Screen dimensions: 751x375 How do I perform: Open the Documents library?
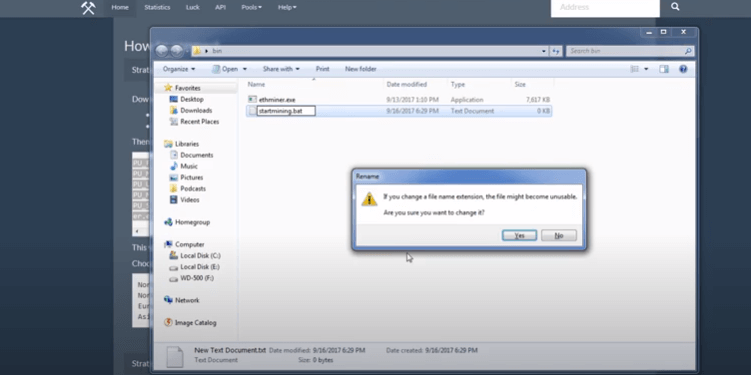(x=197, y=155)
